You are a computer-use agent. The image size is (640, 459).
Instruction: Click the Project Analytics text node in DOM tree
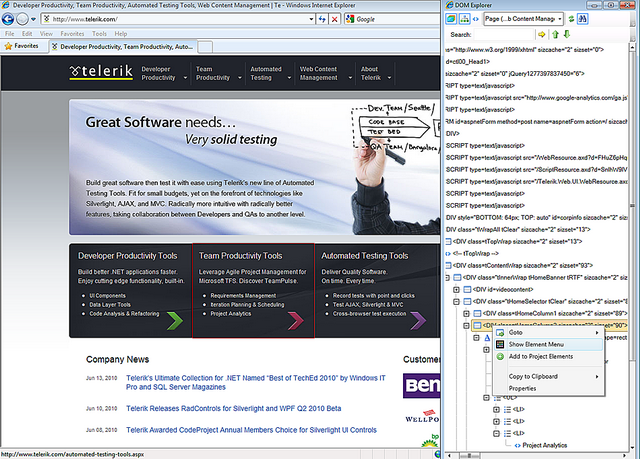(x=544, y=446)
